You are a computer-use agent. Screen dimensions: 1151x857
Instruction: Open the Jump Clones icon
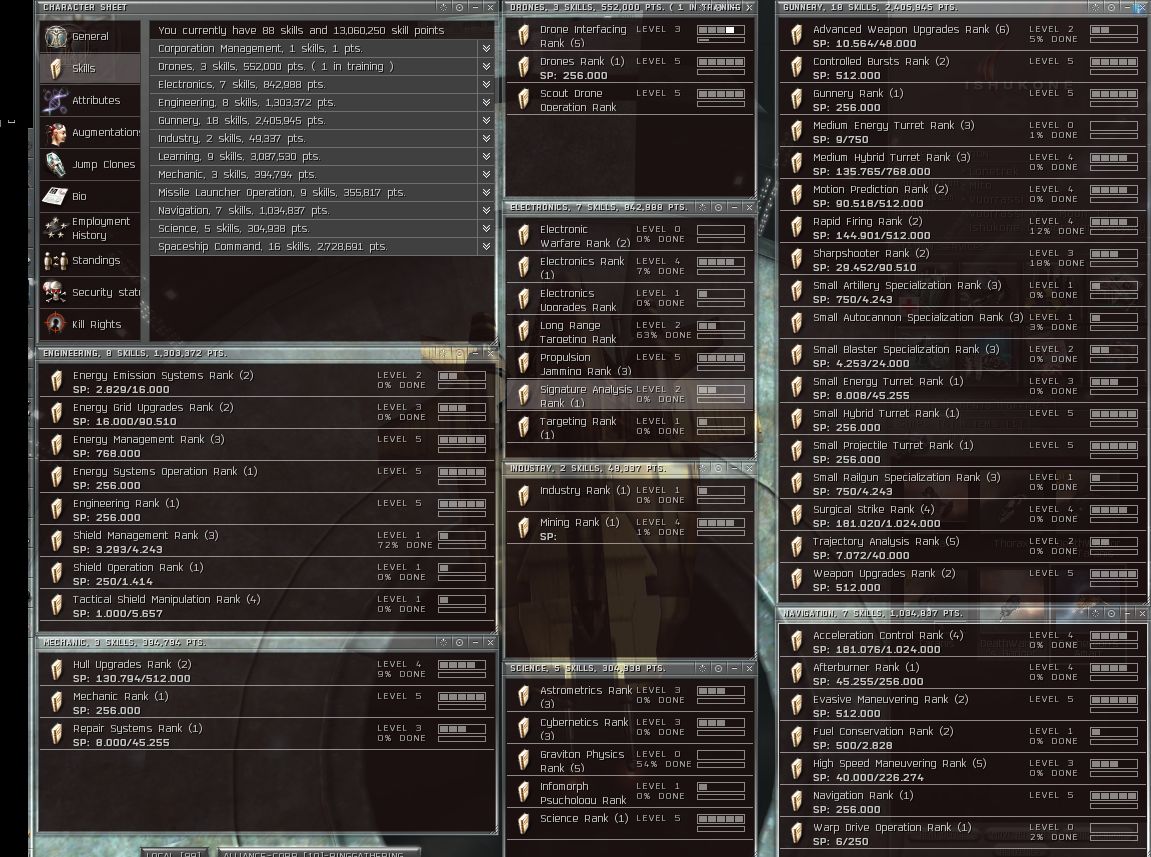coord(56,164)
